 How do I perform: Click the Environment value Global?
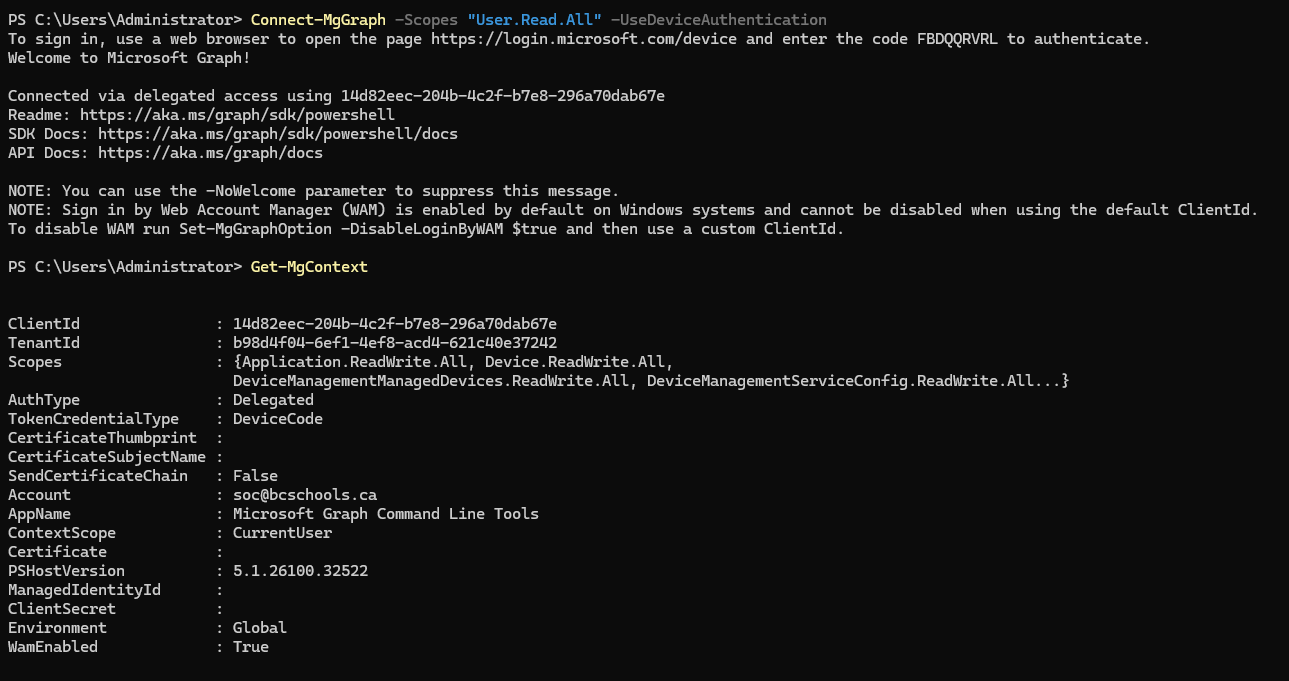pos(259,628)
